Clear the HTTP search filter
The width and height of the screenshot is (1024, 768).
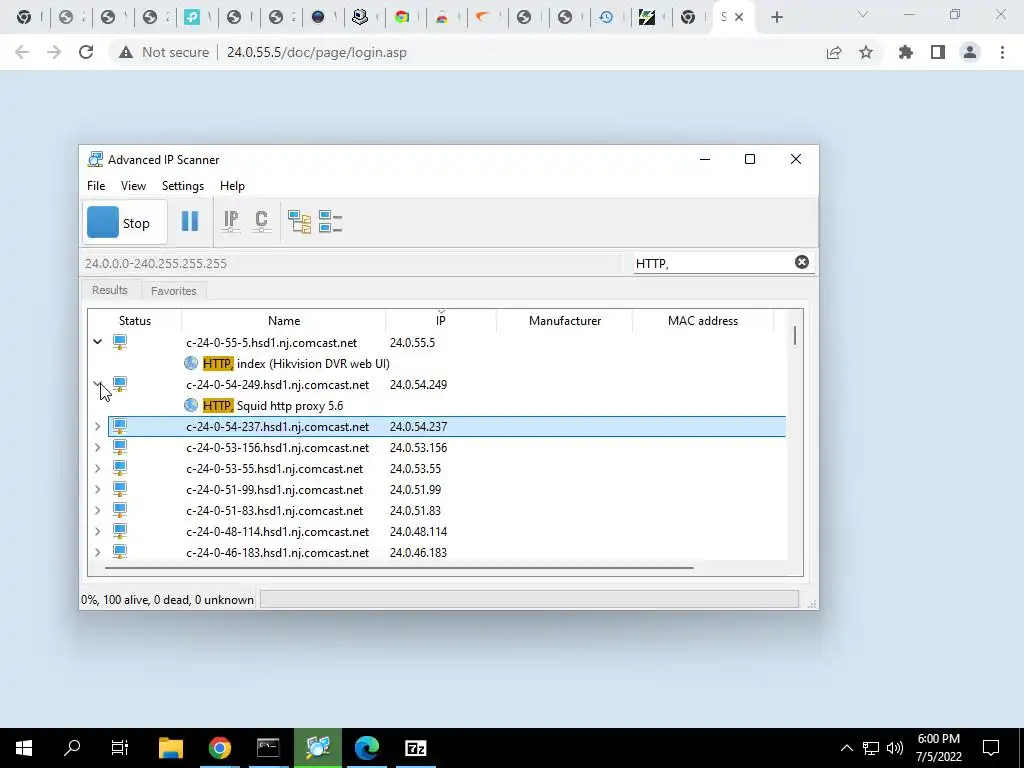[x=801, y=262]
